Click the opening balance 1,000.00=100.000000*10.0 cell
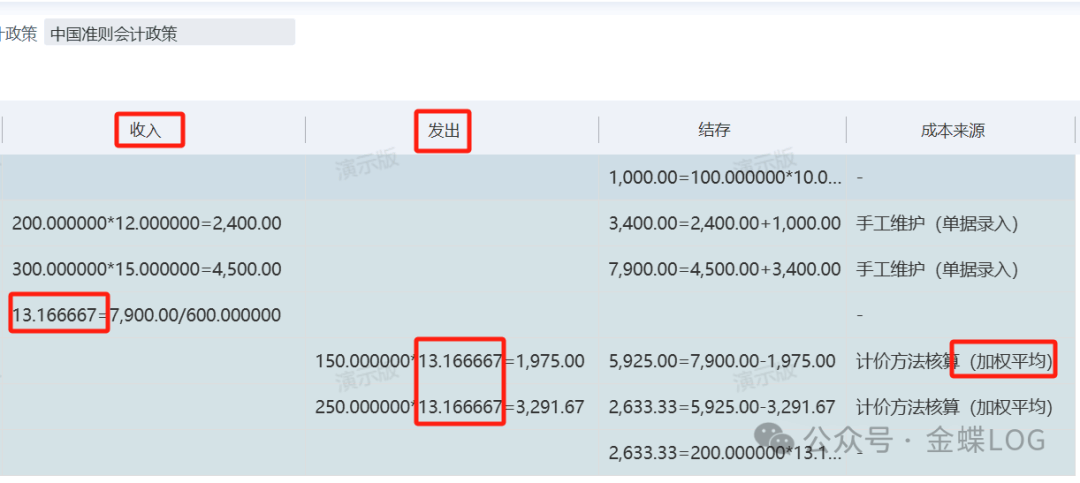Screen dimensions: 1080x483 (724, 178)
